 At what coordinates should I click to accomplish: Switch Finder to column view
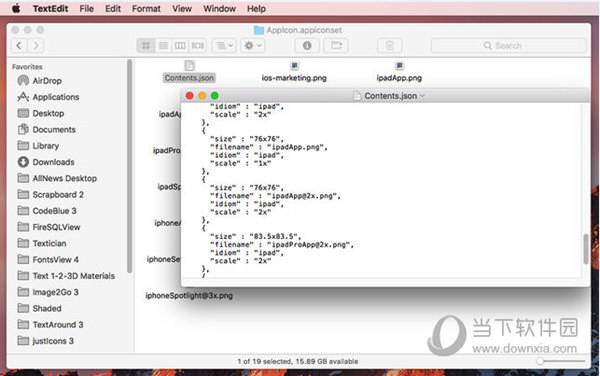180,46
